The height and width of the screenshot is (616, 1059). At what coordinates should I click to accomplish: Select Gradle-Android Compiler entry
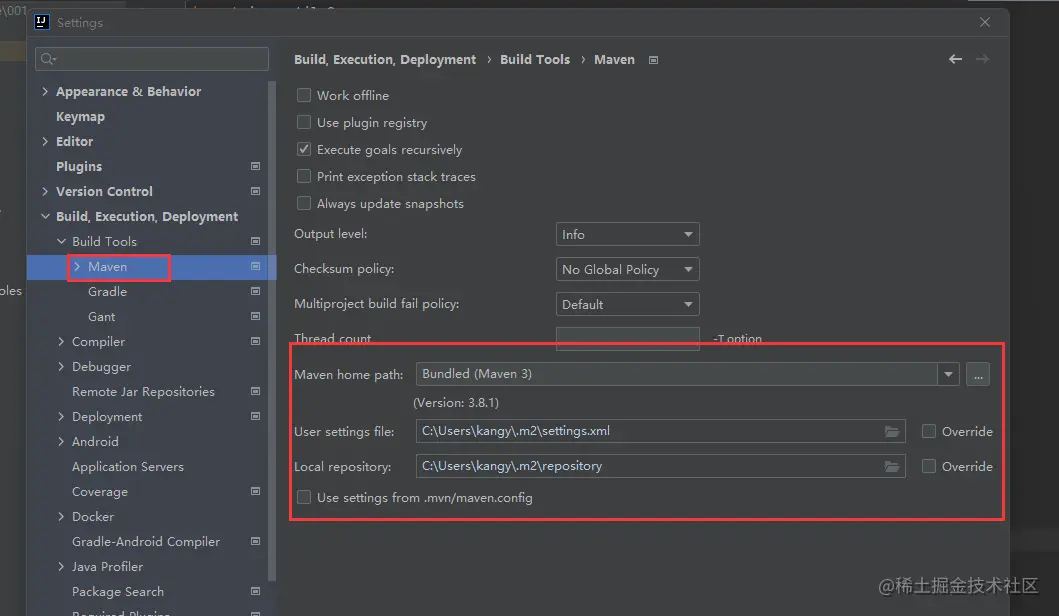pos(146,541)
